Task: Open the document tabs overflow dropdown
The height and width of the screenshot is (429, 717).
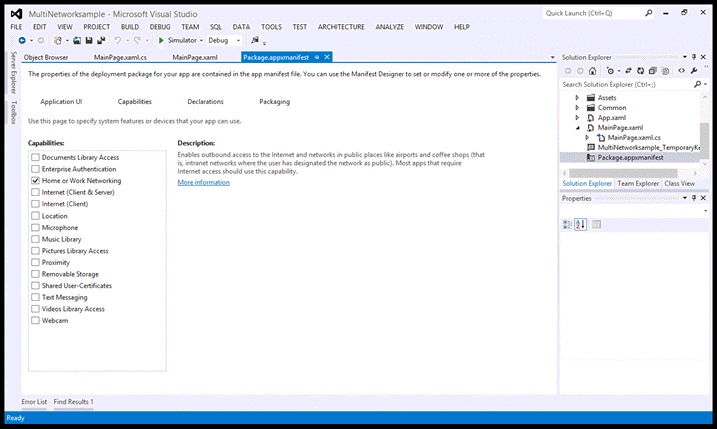Action: 552,58
